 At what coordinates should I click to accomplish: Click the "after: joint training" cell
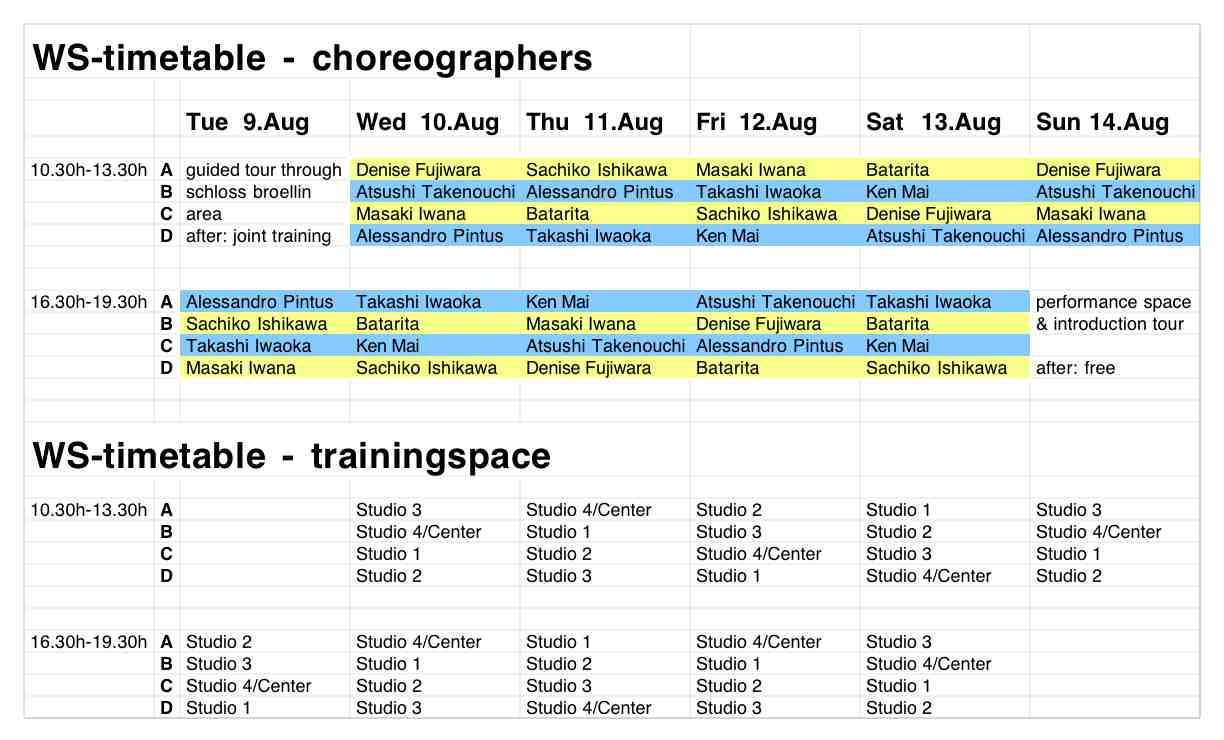(x=258, y=236)
